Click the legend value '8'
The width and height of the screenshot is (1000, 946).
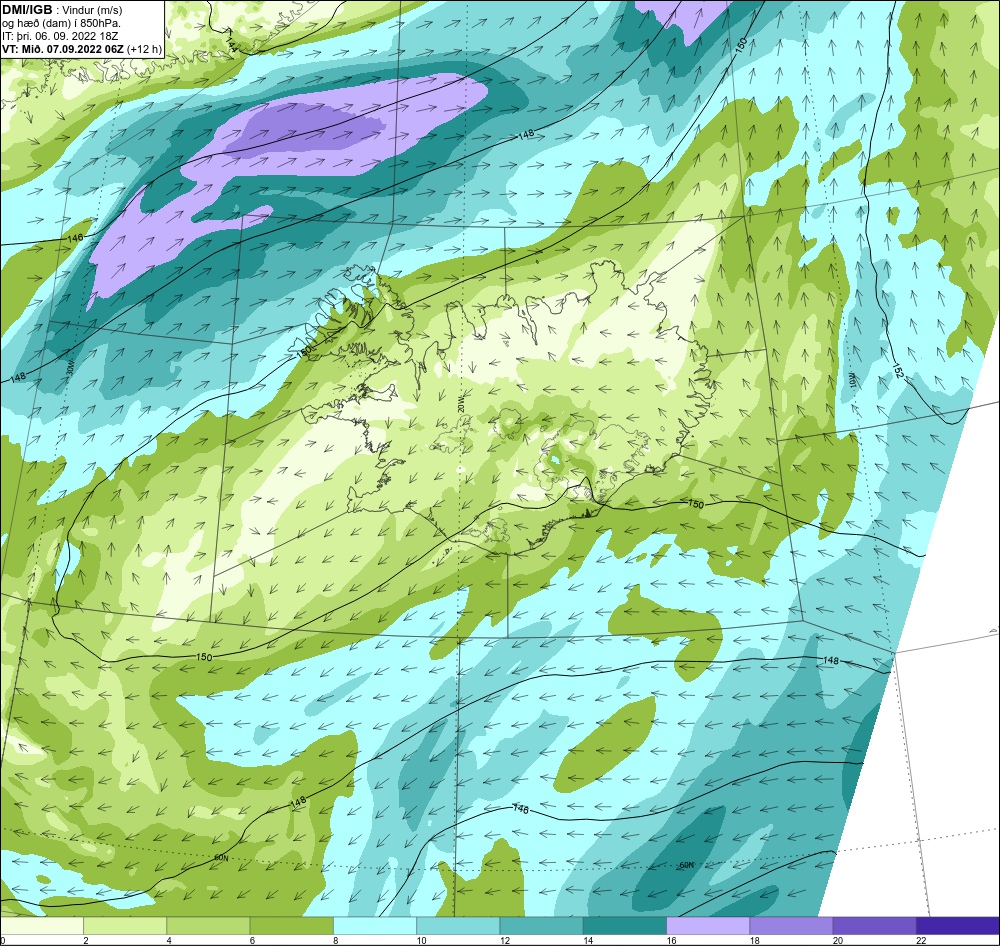[x=335, y=940]
